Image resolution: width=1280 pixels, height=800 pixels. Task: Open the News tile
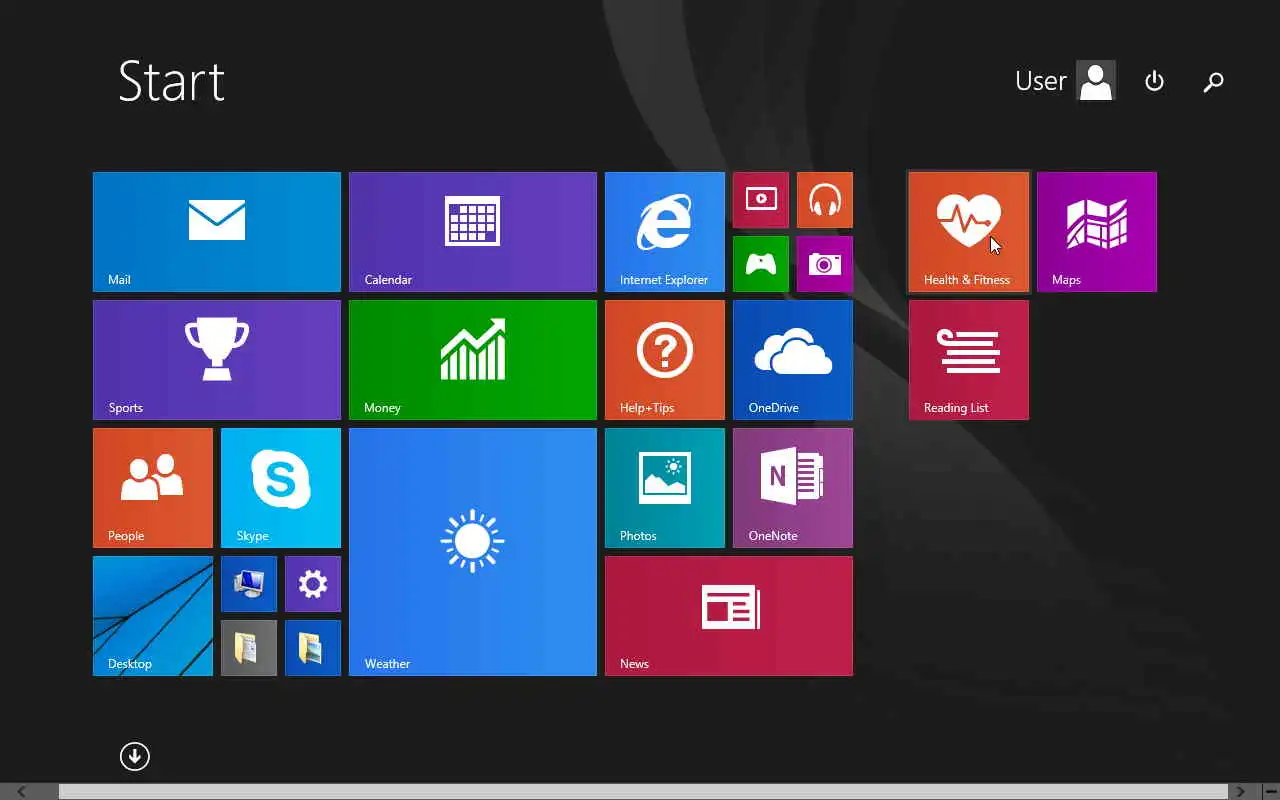tap(729, 616)
